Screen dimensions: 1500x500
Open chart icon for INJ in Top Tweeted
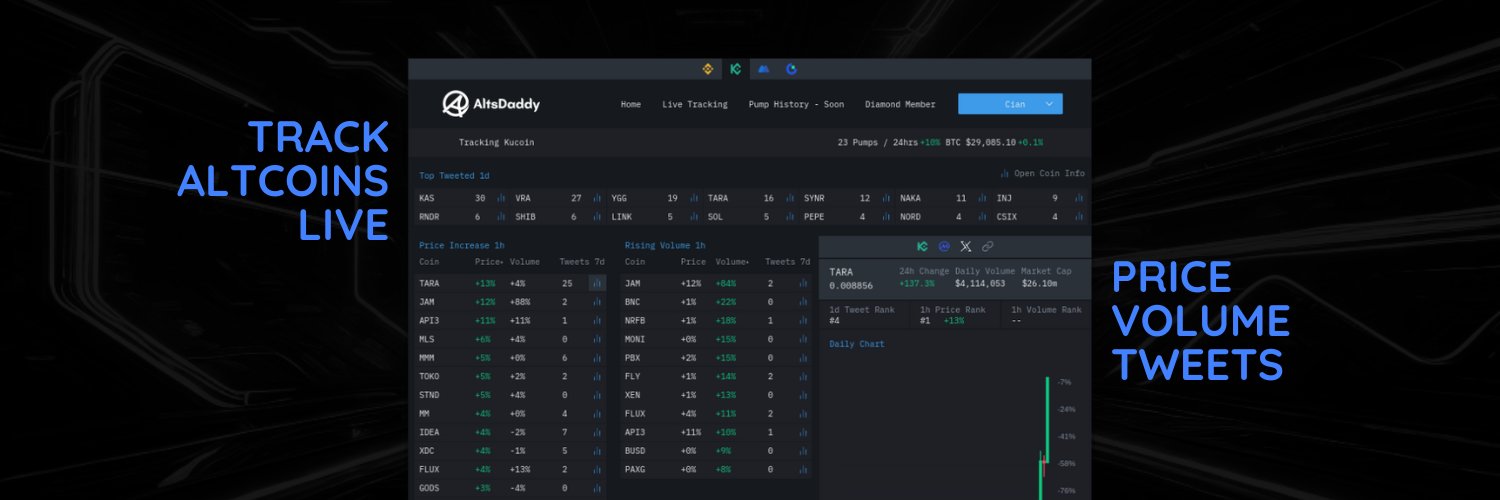tap(1077, 198)
